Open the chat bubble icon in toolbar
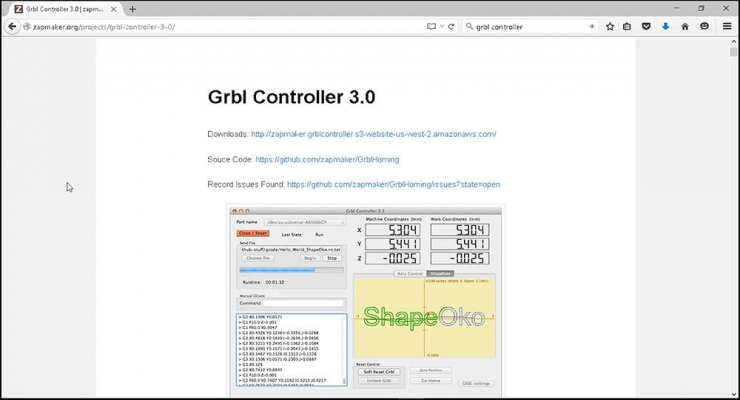 704,27
